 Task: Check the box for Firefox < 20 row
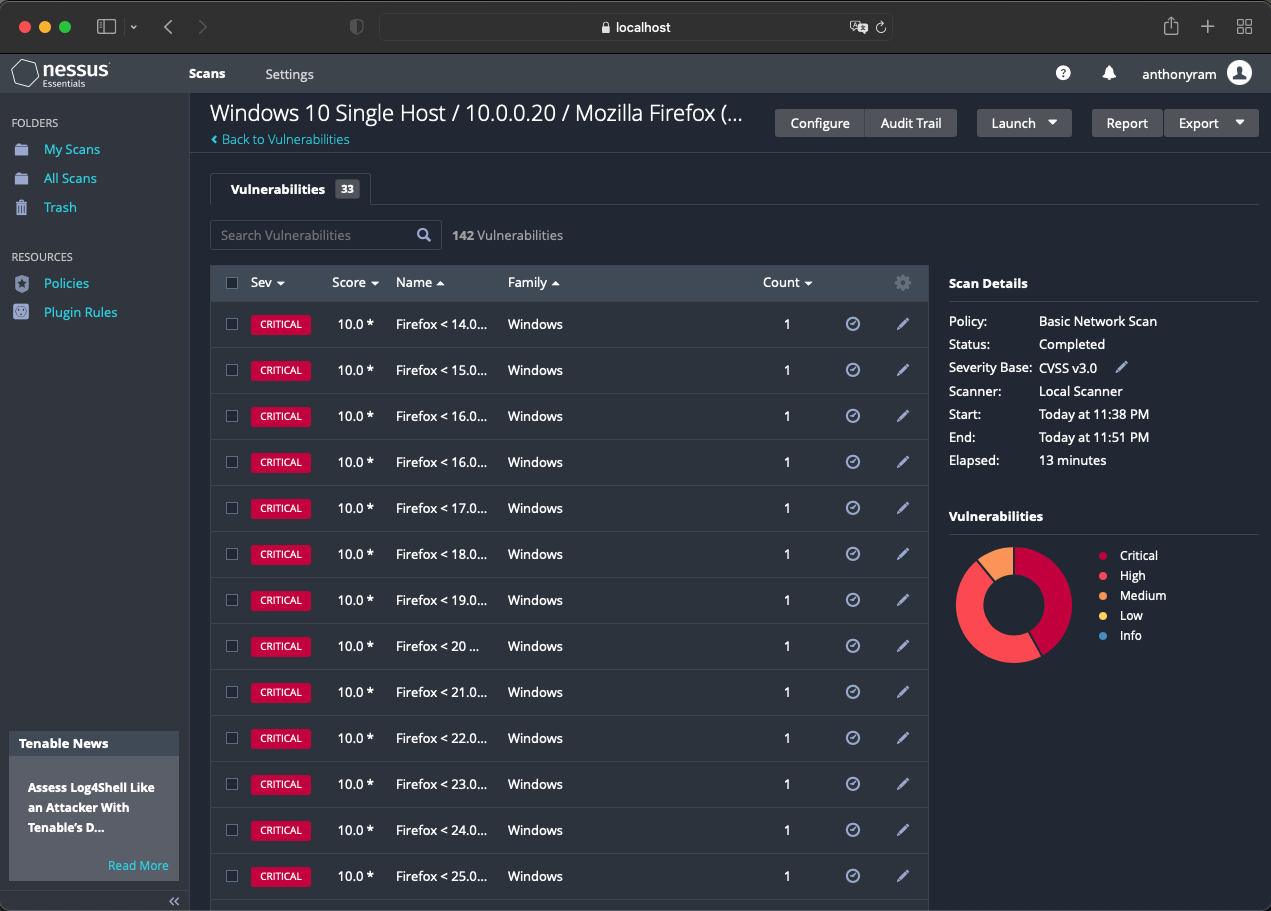[232, 646]
